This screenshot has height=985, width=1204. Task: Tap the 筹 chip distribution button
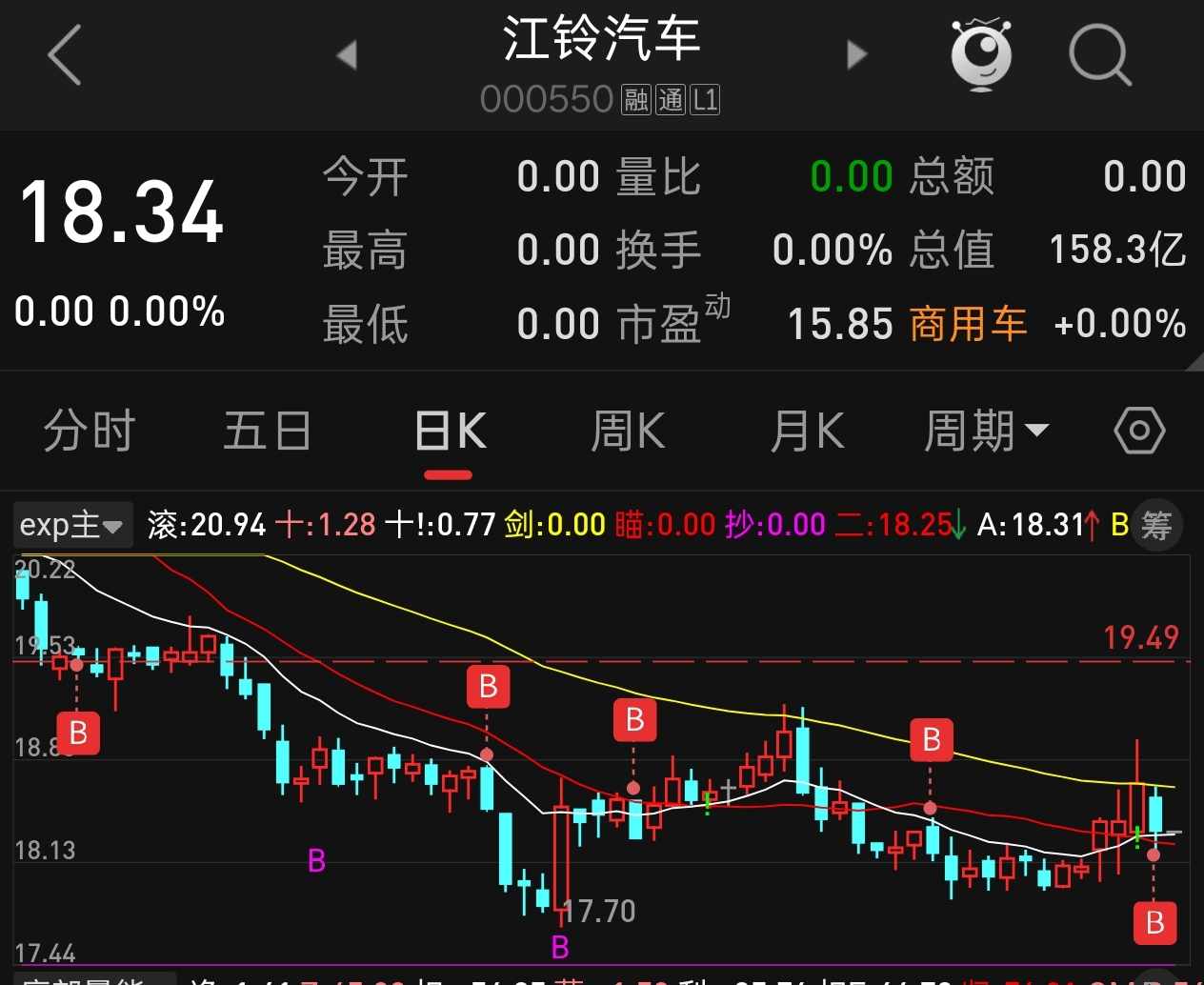coord(1156,525)
